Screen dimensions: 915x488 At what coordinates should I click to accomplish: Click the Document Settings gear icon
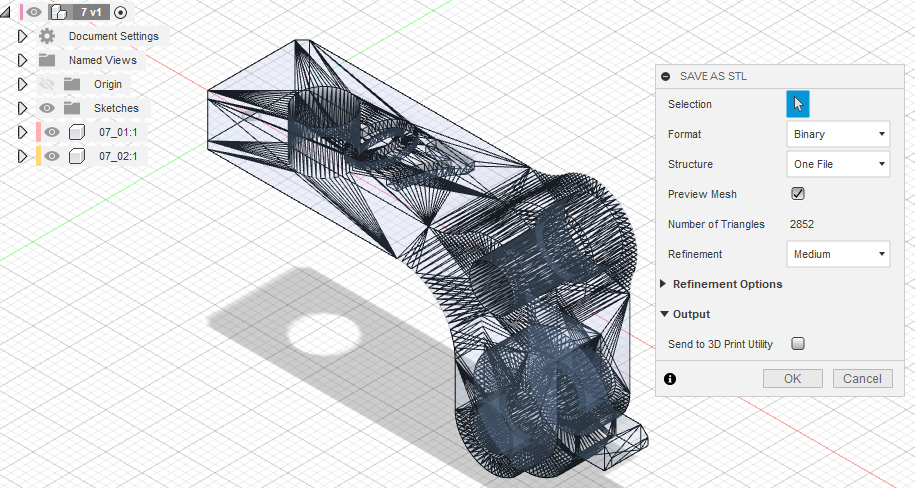point(47,36)
